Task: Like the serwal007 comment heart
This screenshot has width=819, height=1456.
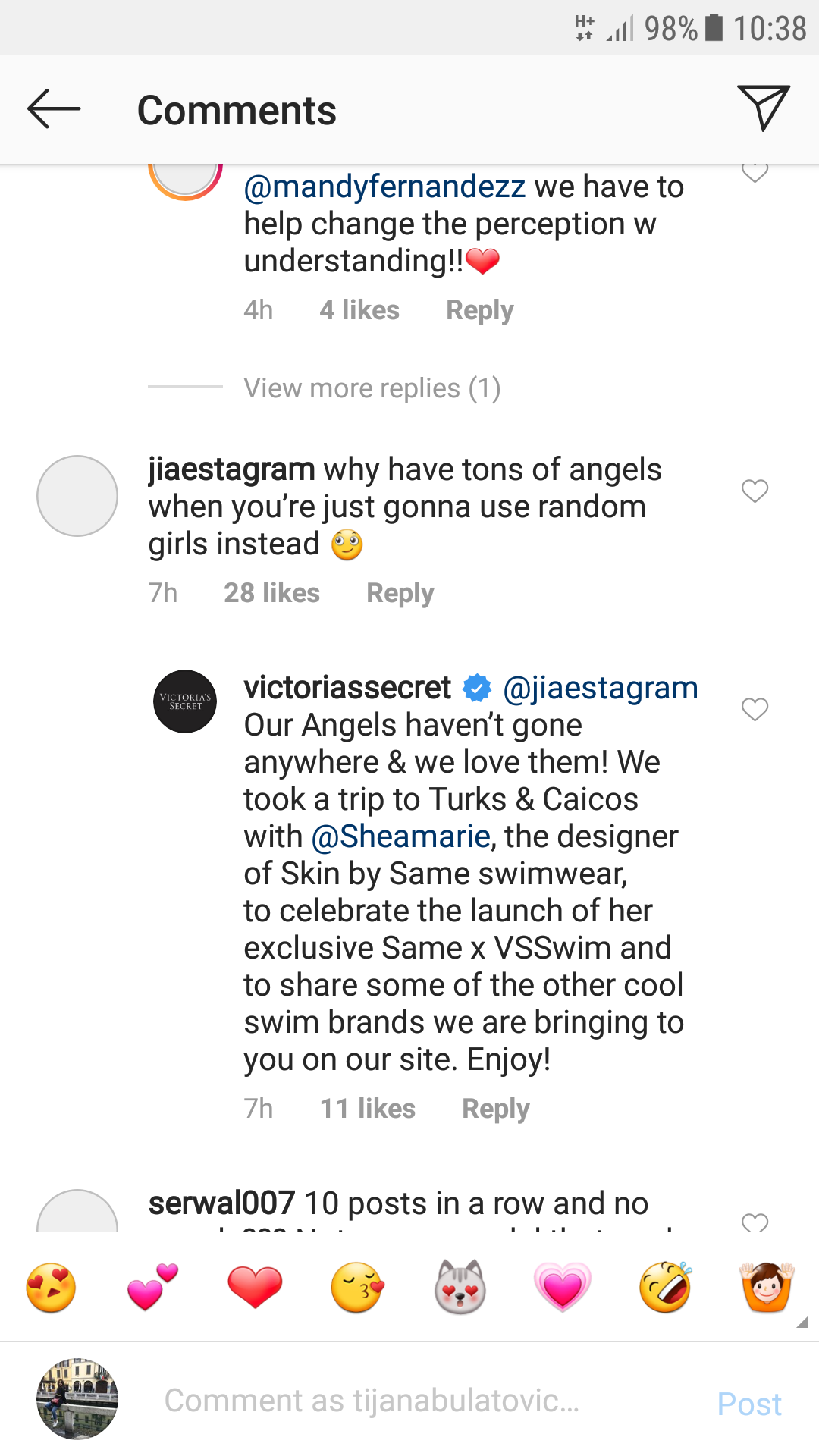Action: (x=755, y=1221)
